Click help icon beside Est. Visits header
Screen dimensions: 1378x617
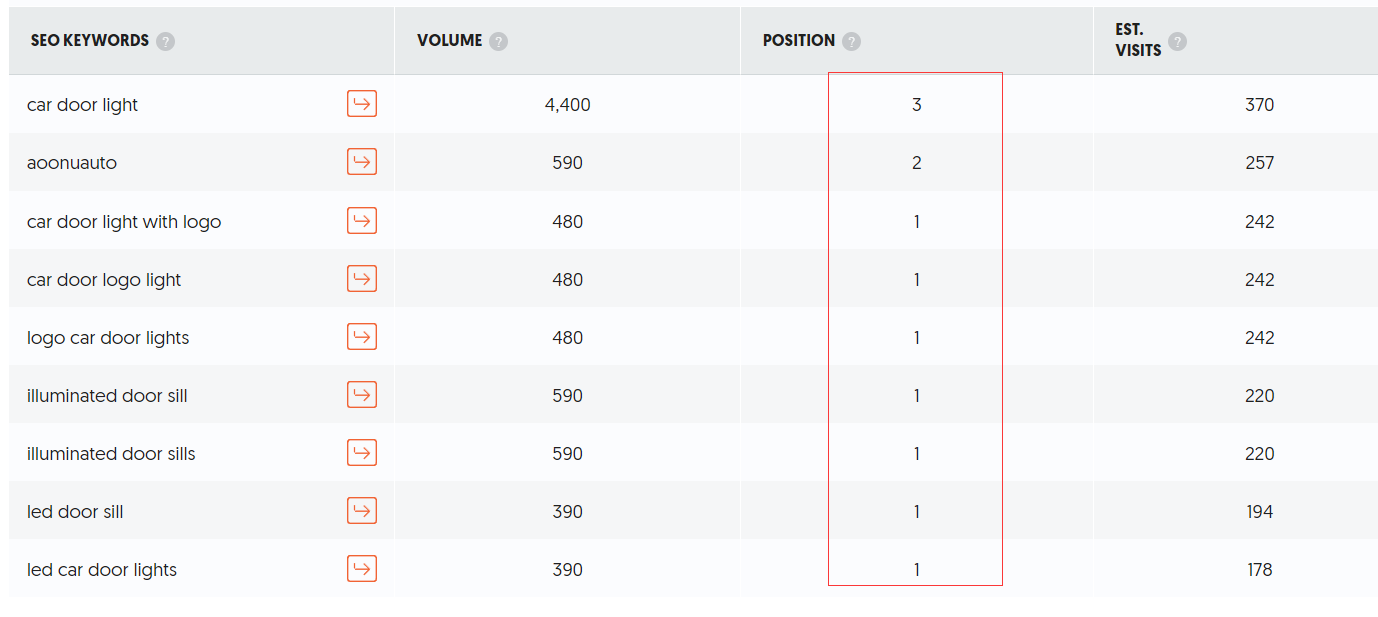click(x=1177, y=41)
